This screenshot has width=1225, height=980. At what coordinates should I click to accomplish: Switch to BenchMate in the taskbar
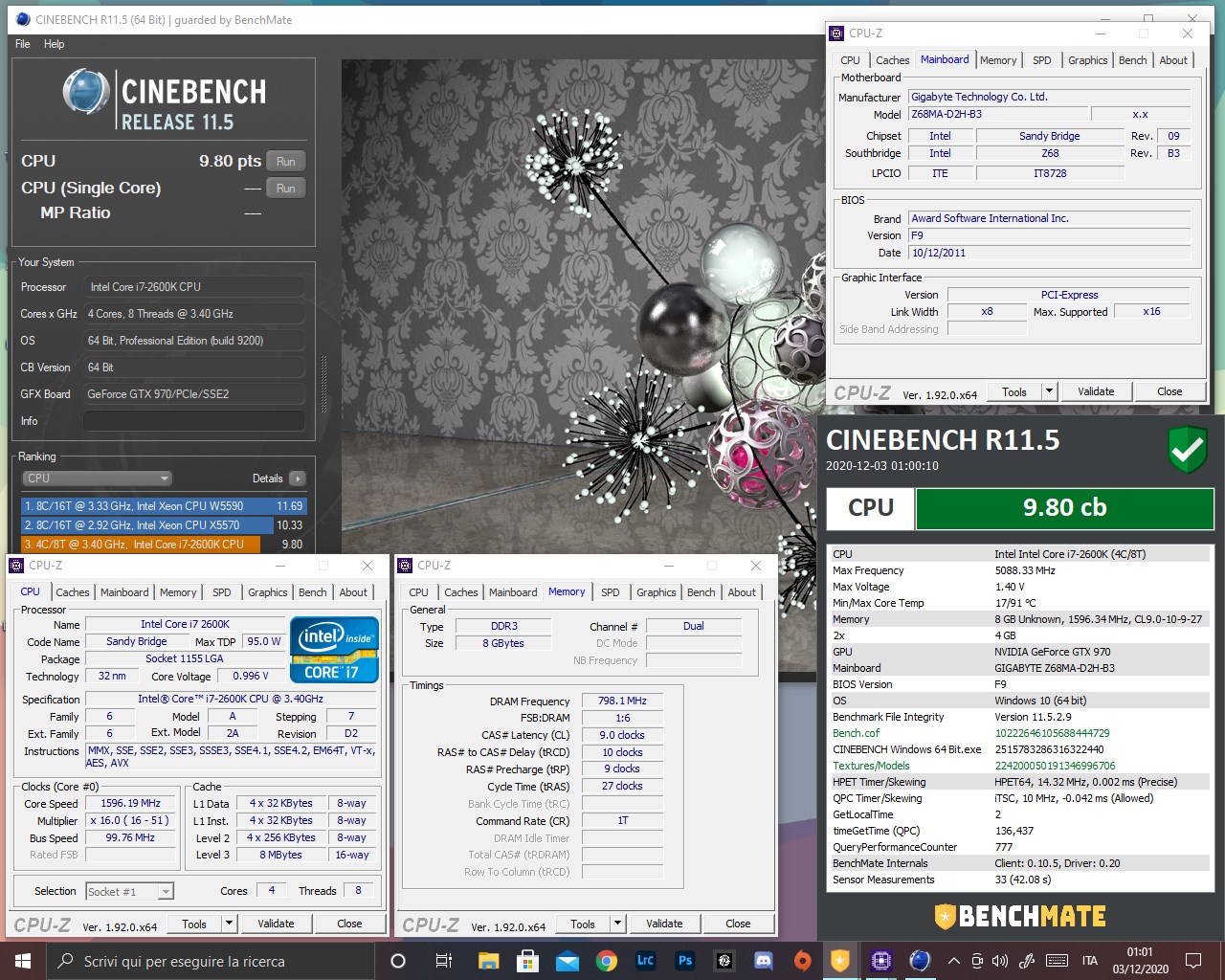pyautogui.click(x=840, y=961)
